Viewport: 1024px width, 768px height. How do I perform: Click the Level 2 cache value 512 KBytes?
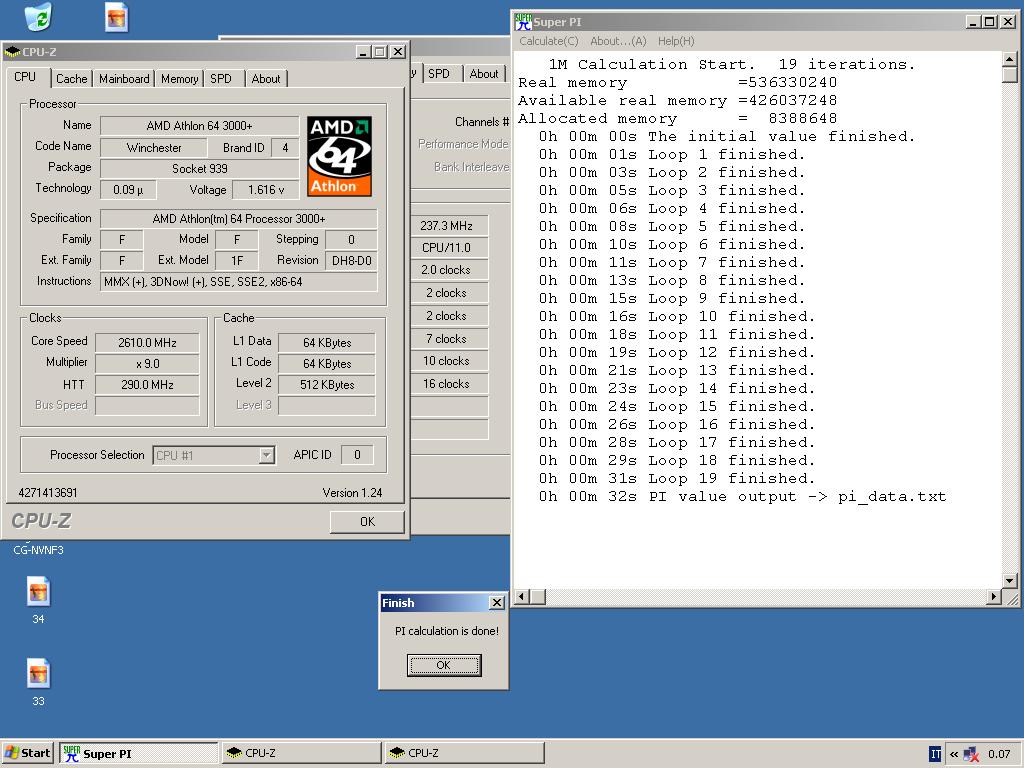[327, 385]
